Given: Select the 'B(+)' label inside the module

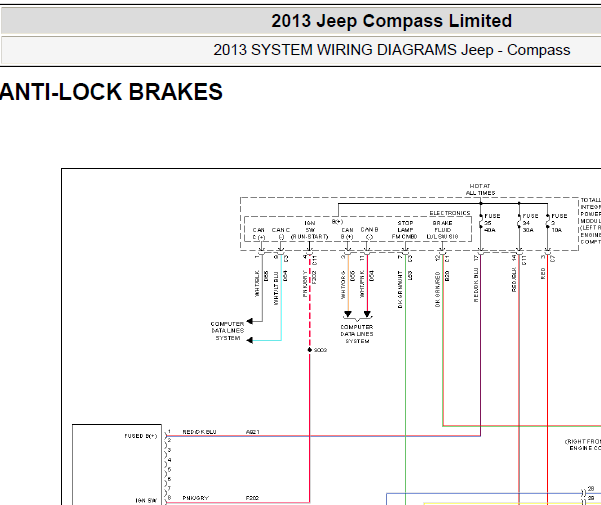Looking at the screenshot, I should (x=337, y=221).
